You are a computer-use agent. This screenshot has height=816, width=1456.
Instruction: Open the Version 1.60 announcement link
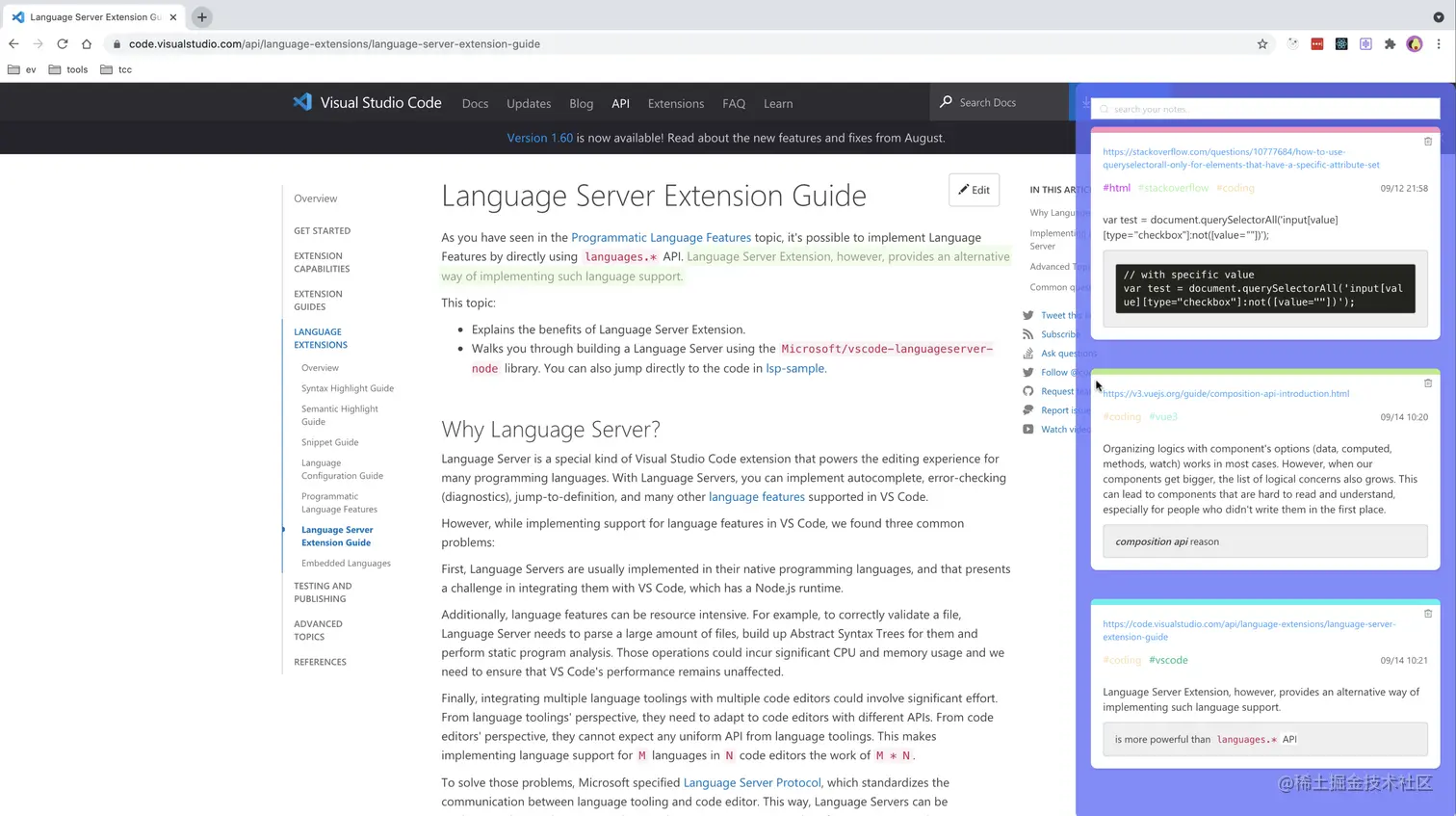539,138
